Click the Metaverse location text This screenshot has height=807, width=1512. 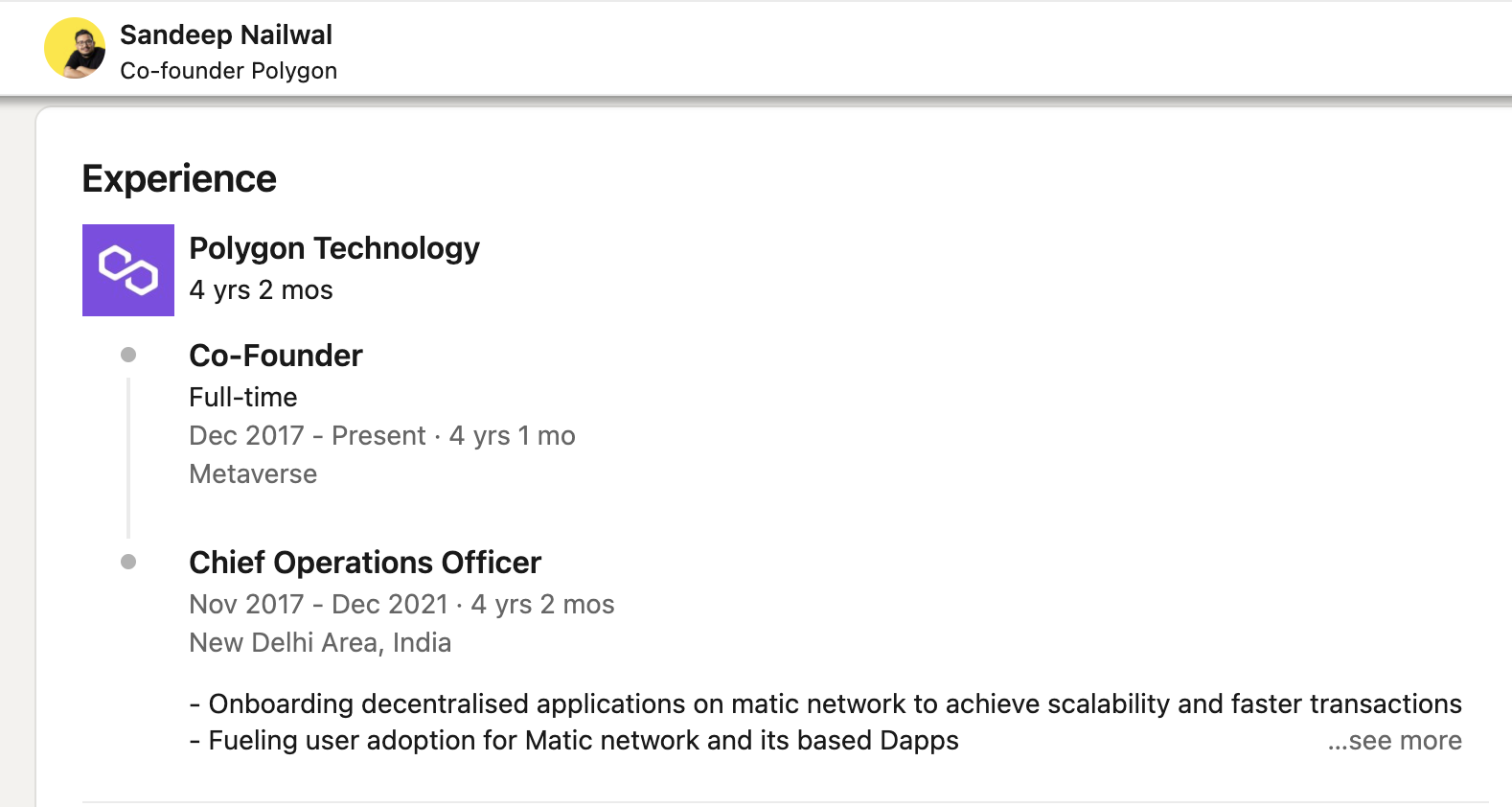[x=253, y=474]
